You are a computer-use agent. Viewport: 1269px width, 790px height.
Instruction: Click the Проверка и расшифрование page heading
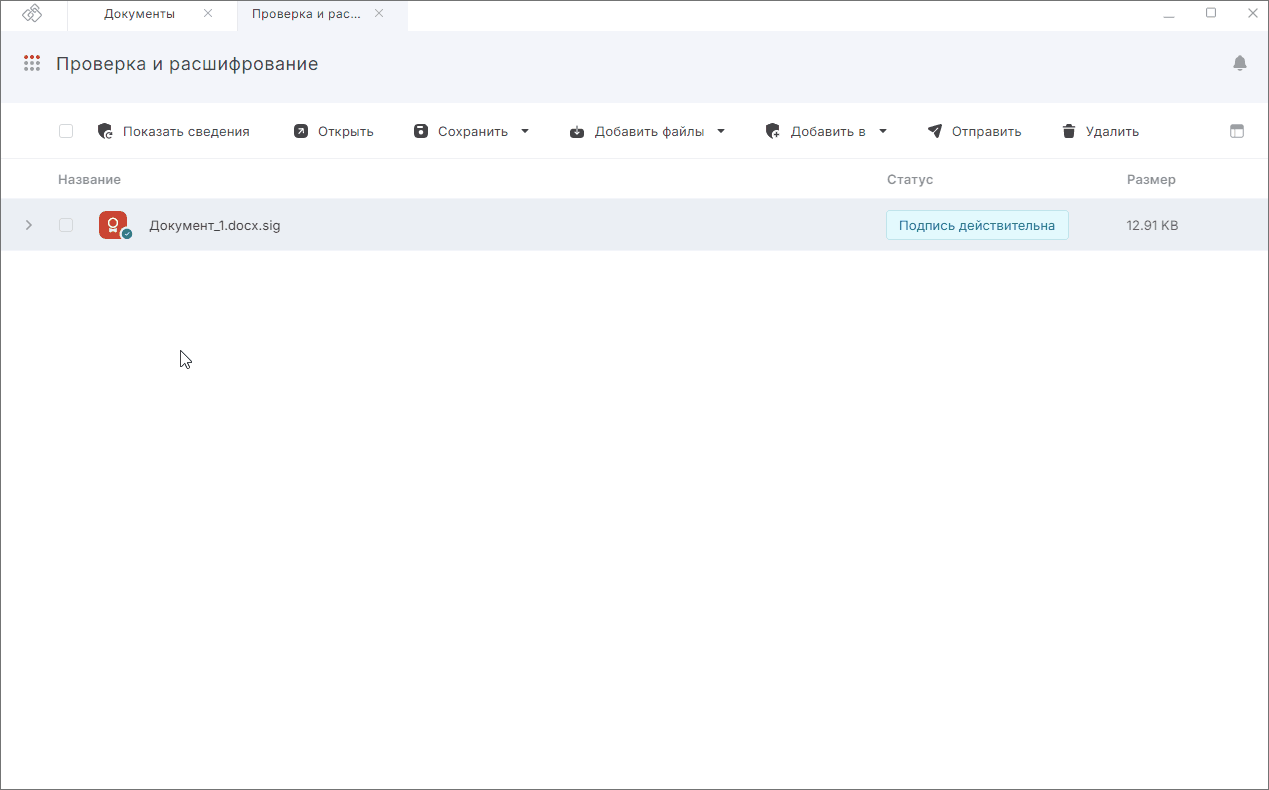(x=187, y=64)
